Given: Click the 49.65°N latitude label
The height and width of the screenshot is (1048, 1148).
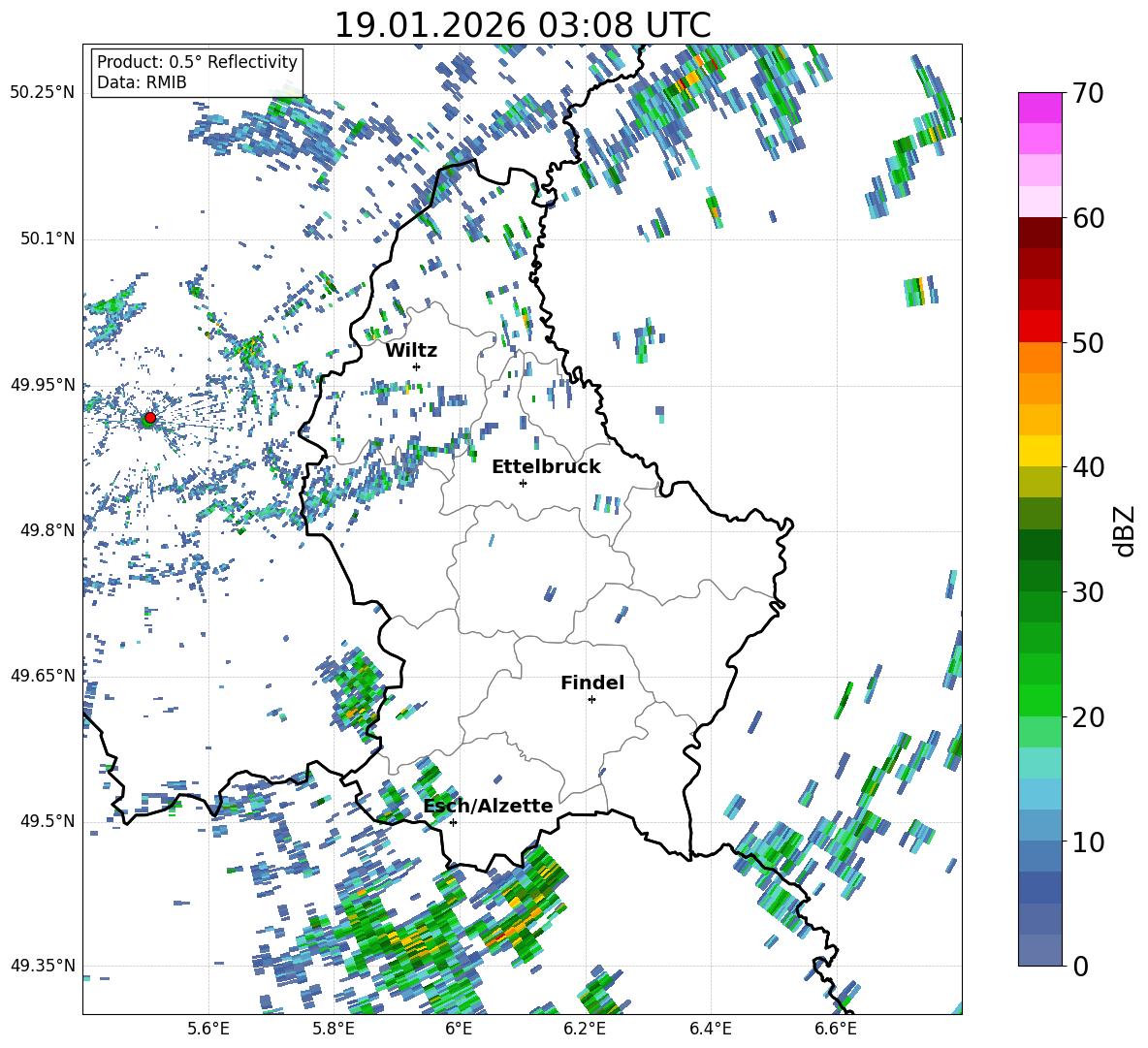Looking at the screenshot, I should 43,675.
